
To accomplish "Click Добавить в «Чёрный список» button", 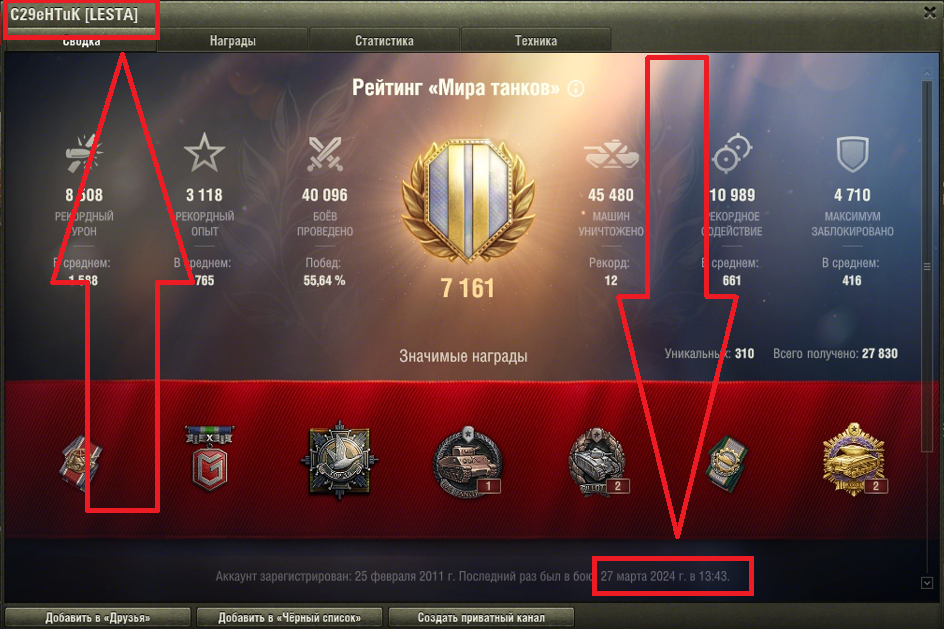I will (290, 618).
